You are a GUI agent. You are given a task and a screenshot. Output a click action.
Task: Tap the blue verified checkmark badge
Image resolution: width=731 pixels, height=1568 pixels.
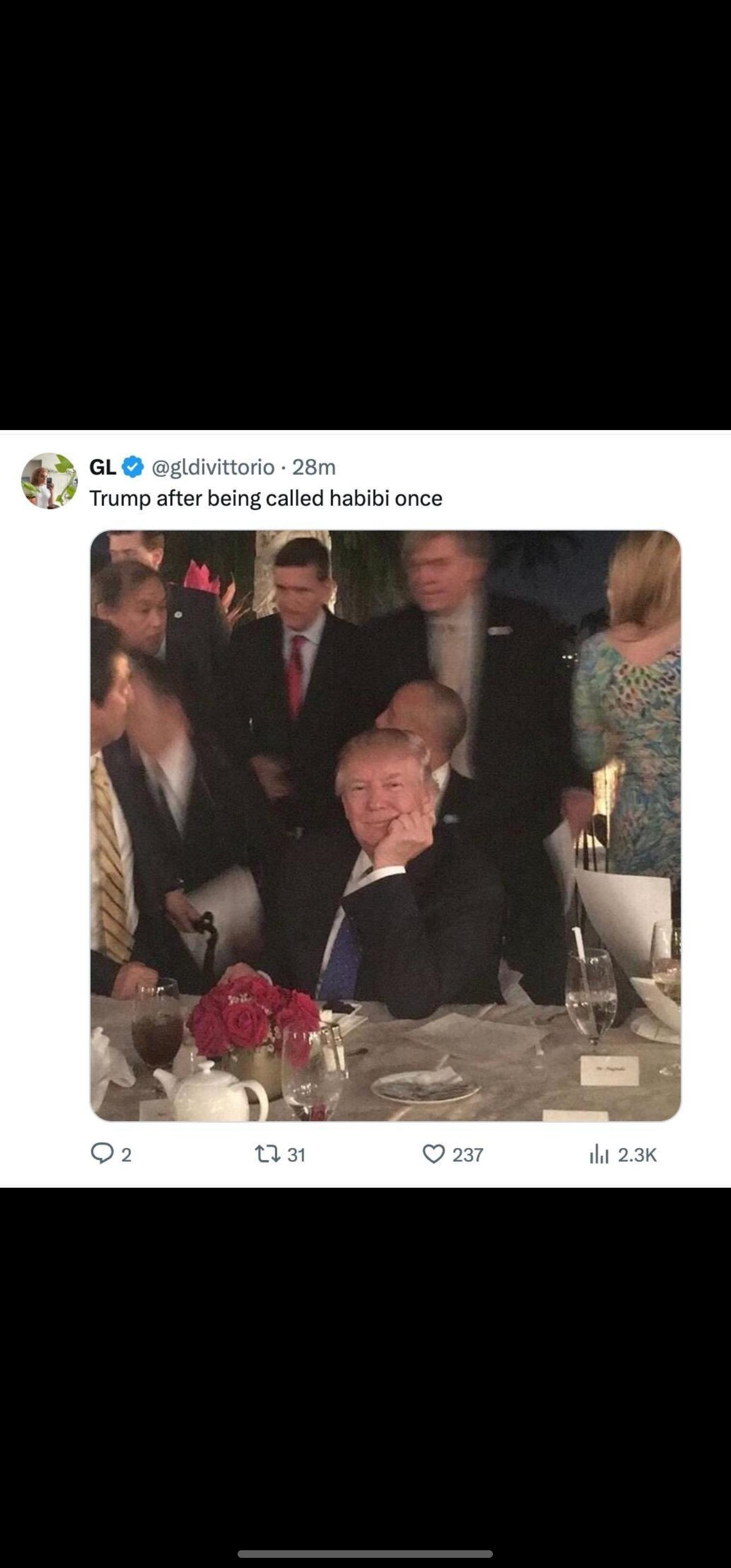click(x=134, y=467)
